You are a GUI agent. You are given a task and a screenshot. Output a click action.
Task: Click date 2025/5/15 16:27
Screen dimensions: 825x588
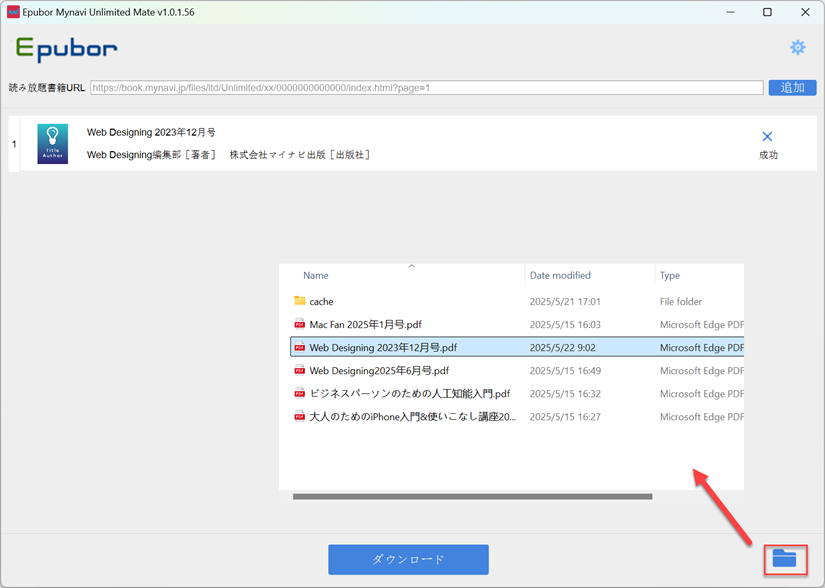565,417
